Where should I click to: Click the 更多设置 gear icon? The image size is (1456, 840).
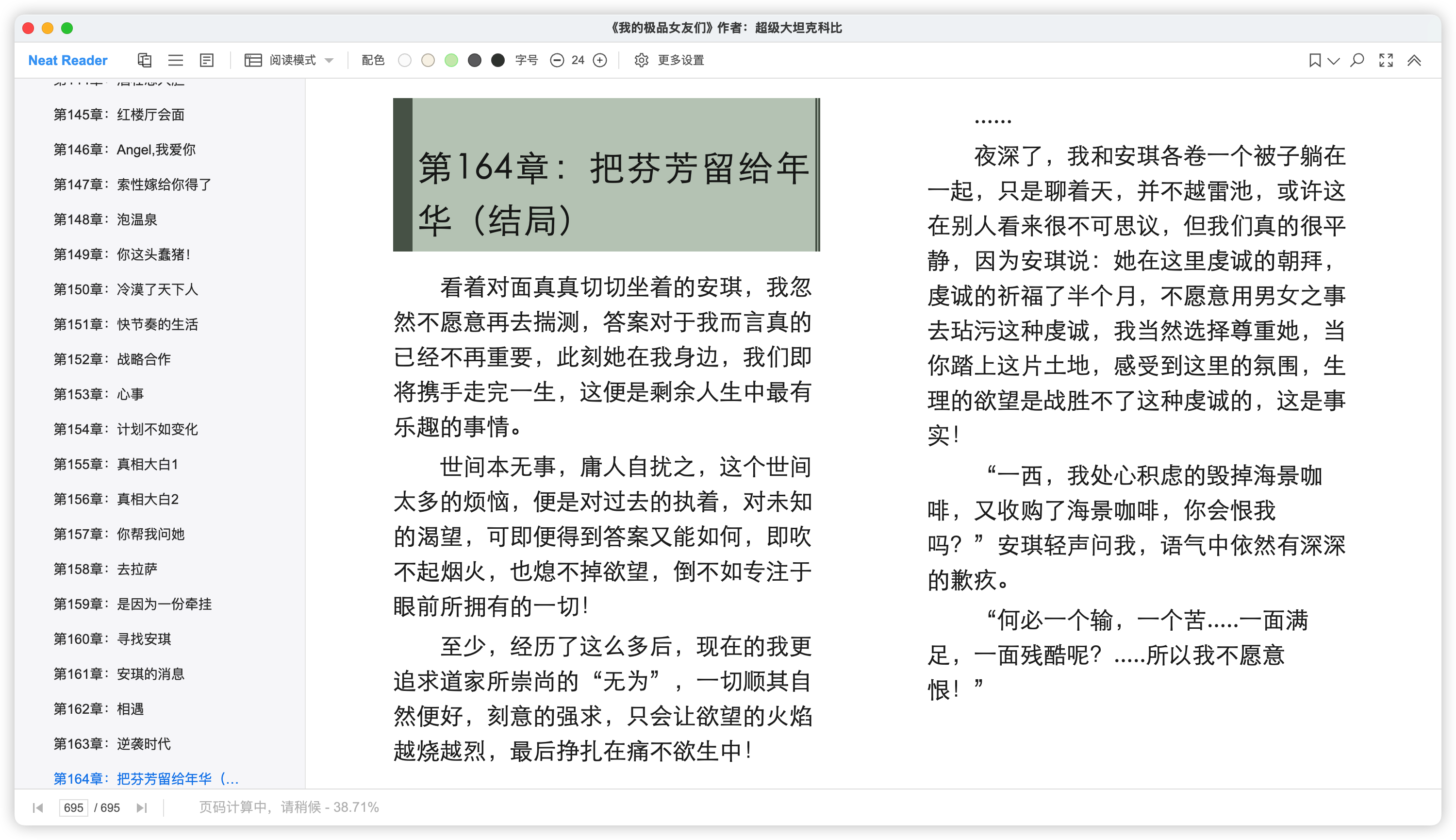pos(641,60)
